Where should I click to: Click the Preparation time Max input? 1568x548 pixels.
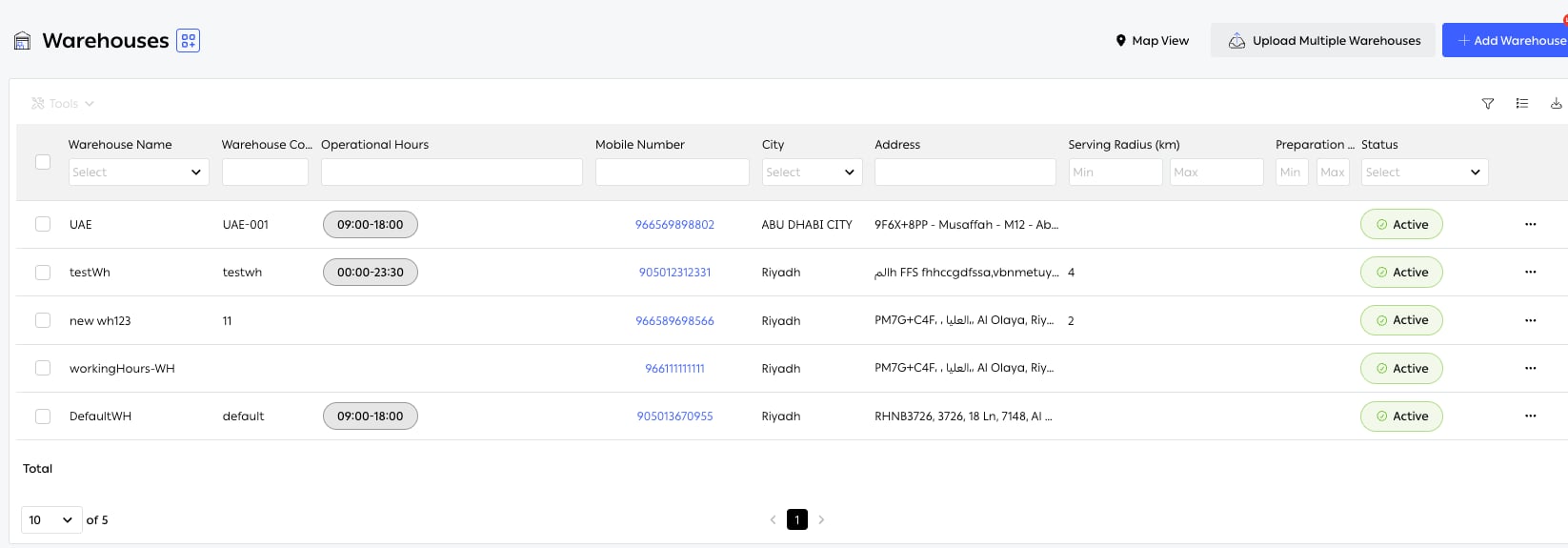tap(1333, 172)
